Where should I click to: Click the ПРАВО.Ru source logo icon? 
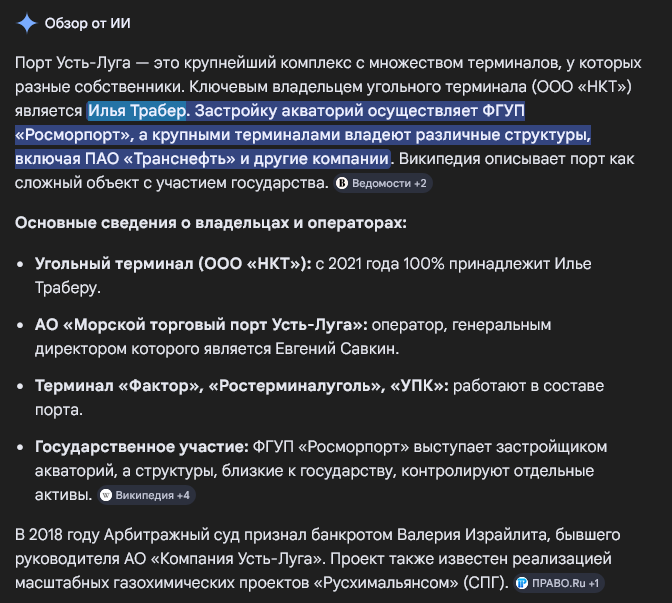tap(521, 583)
